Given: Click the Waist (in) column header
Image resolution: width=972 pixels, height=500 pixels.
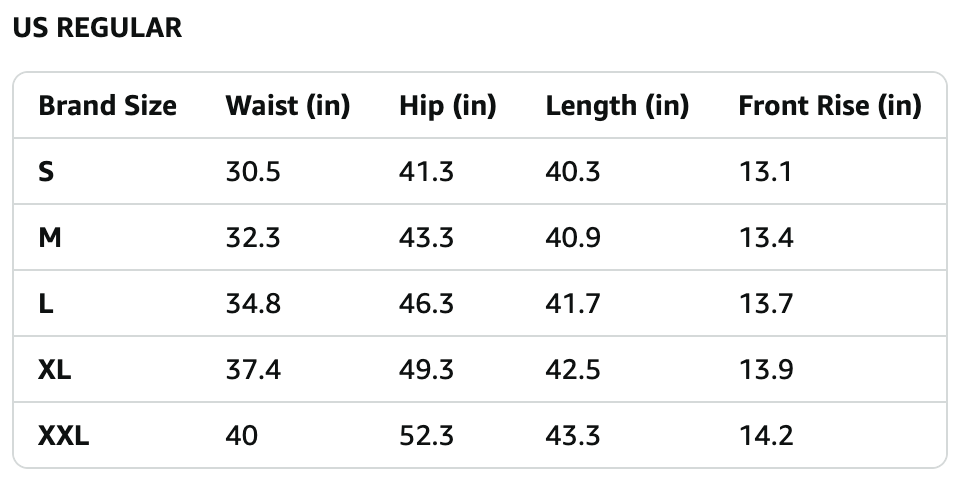Looking at the screenshot, I should (x=288, y=106).
